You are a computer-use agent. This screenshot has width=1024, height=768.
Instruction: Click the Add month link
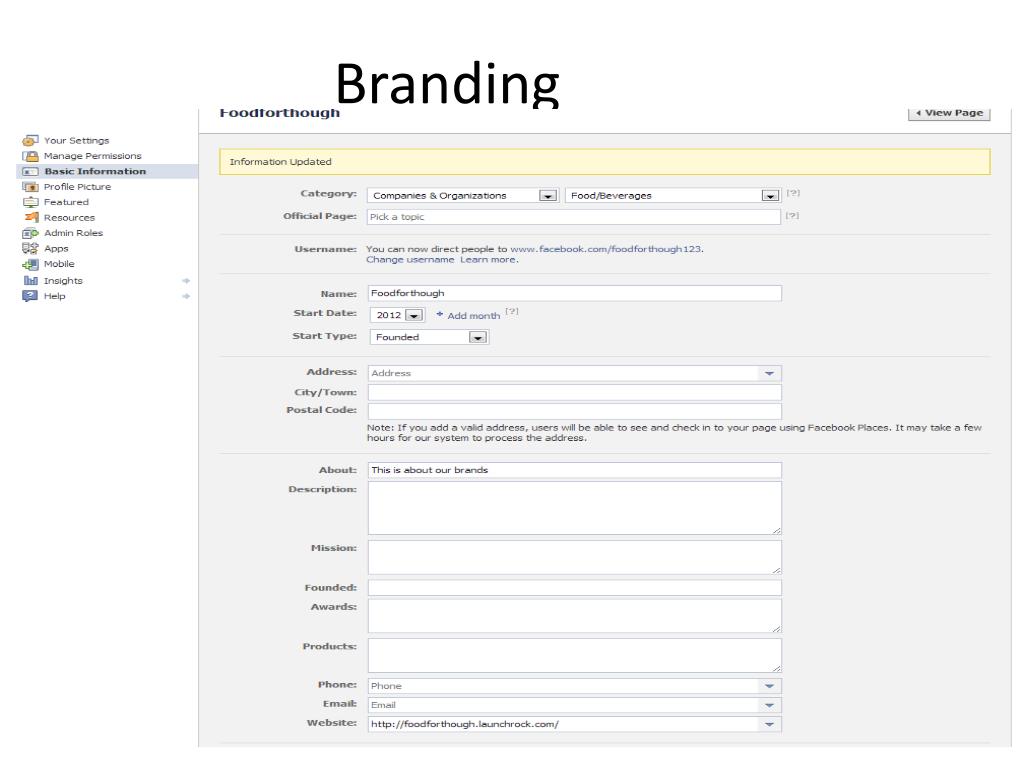click(473, 315)
